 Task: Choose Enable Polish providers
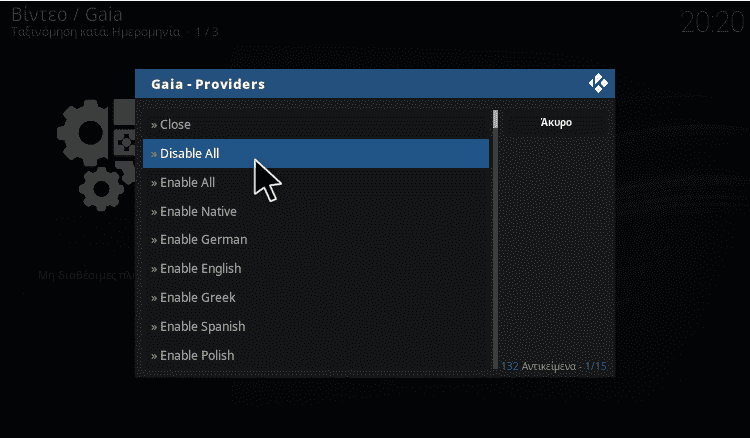pyautogui.click(x=316, y=355)
